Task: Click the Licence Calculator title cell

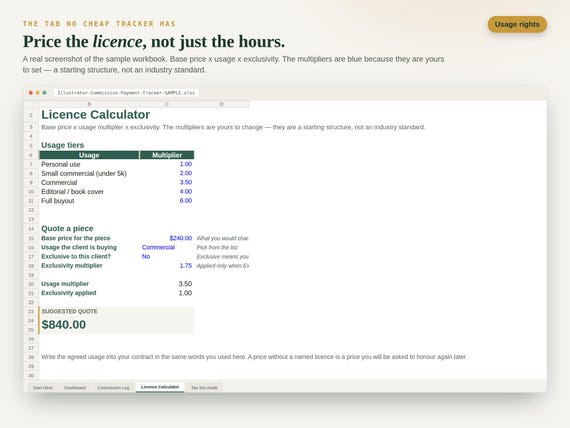Action: tap(95, 115)
